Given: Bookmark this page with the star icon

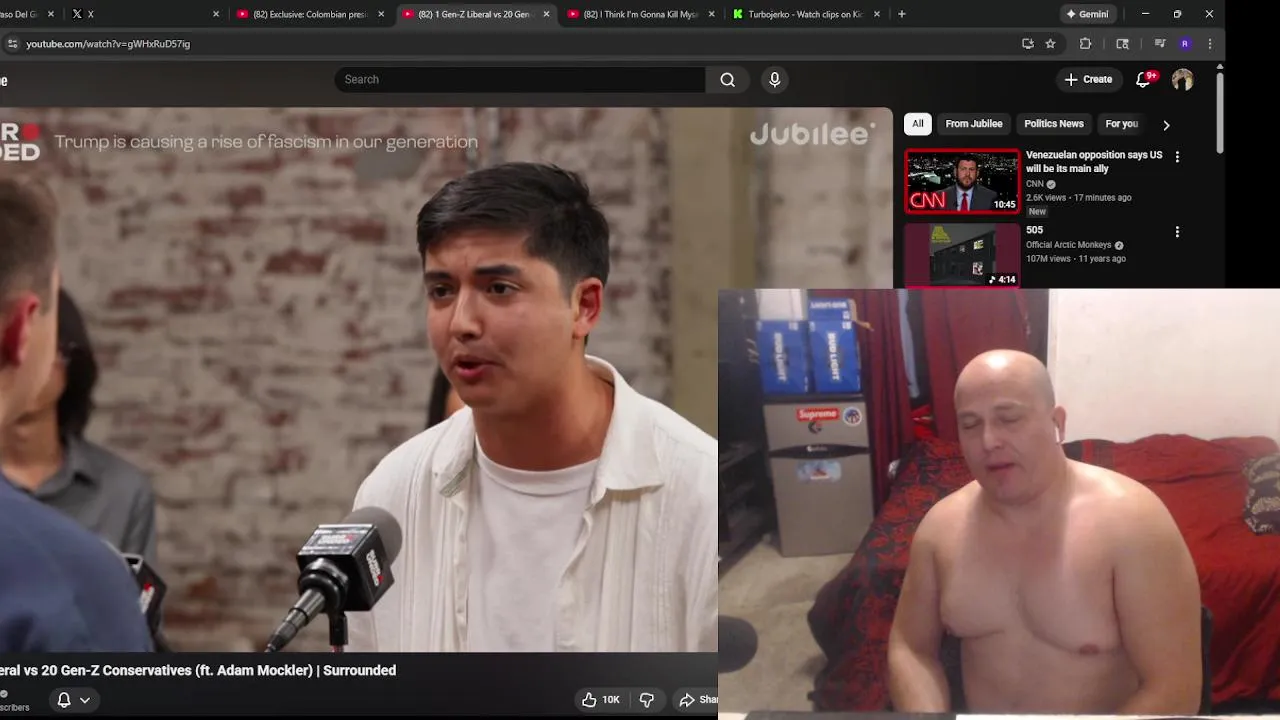Looking at the screenshot, I should pyautogui.click(x=1050, y=44).
